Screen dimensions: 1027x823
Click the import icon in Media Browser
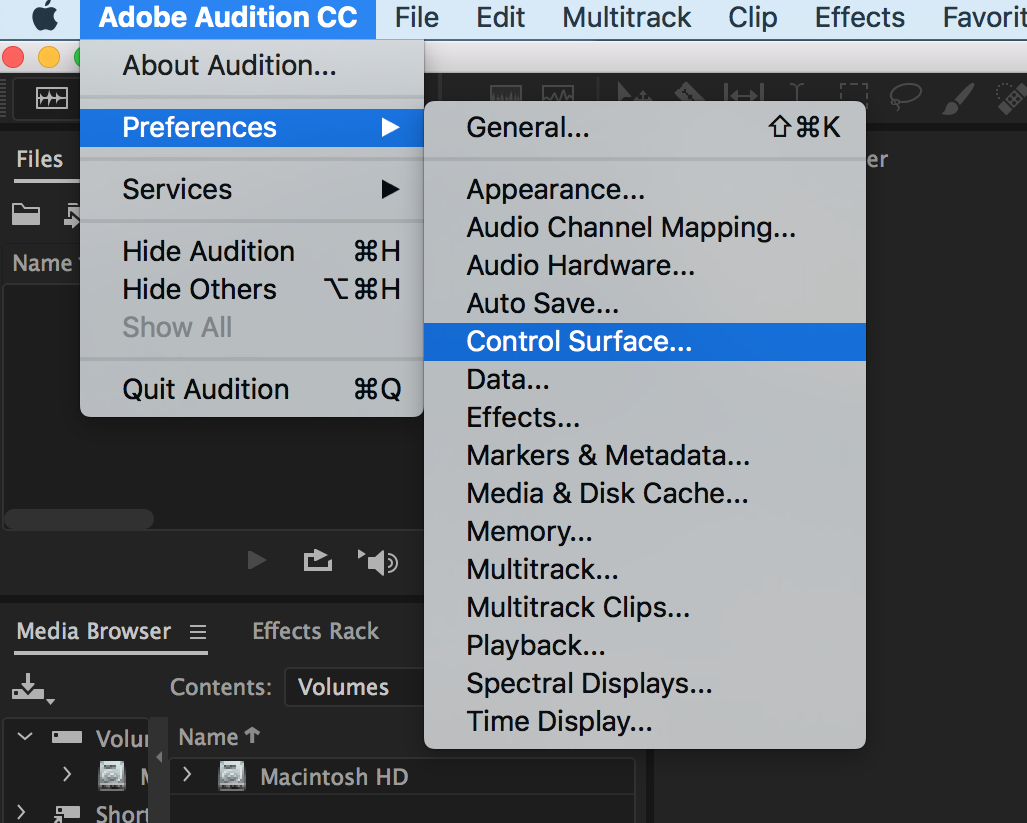coord(28,686)
